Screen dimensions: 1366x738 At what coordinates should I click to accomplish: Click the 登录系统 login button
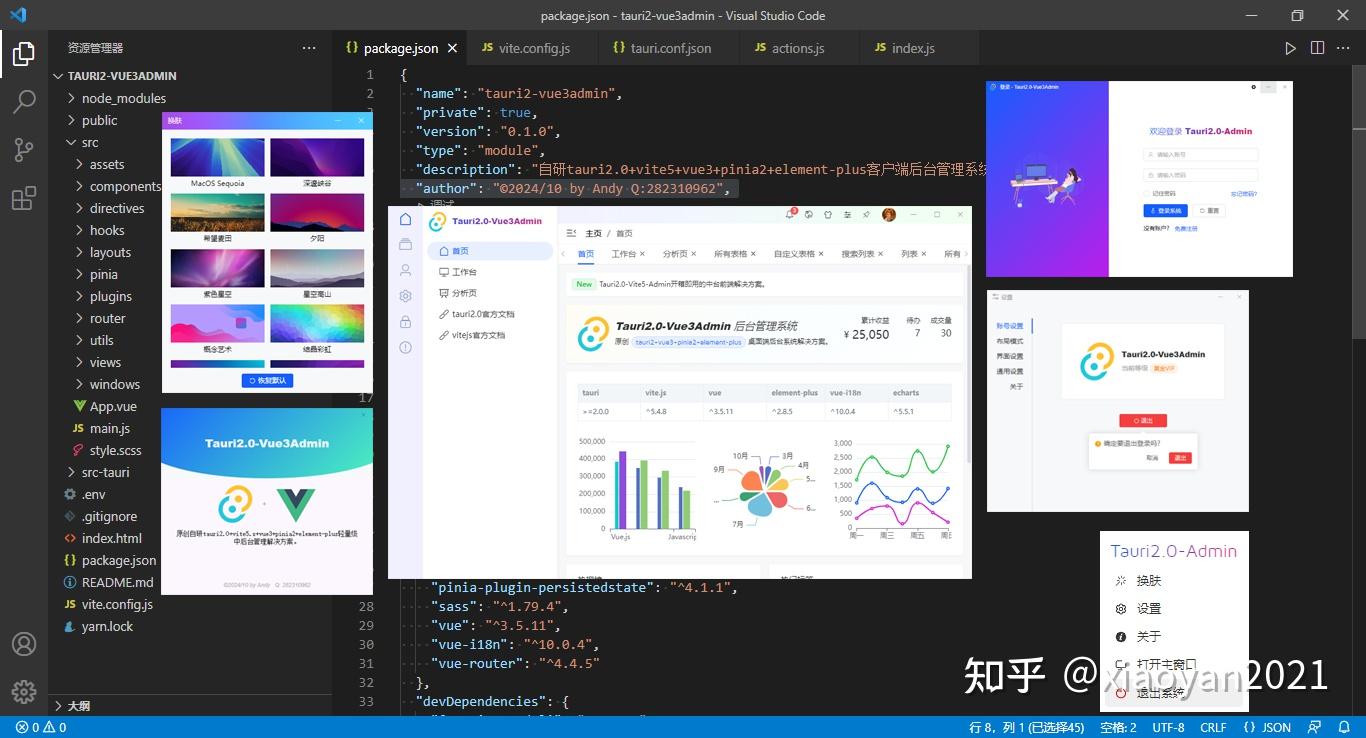[1166, 211]
